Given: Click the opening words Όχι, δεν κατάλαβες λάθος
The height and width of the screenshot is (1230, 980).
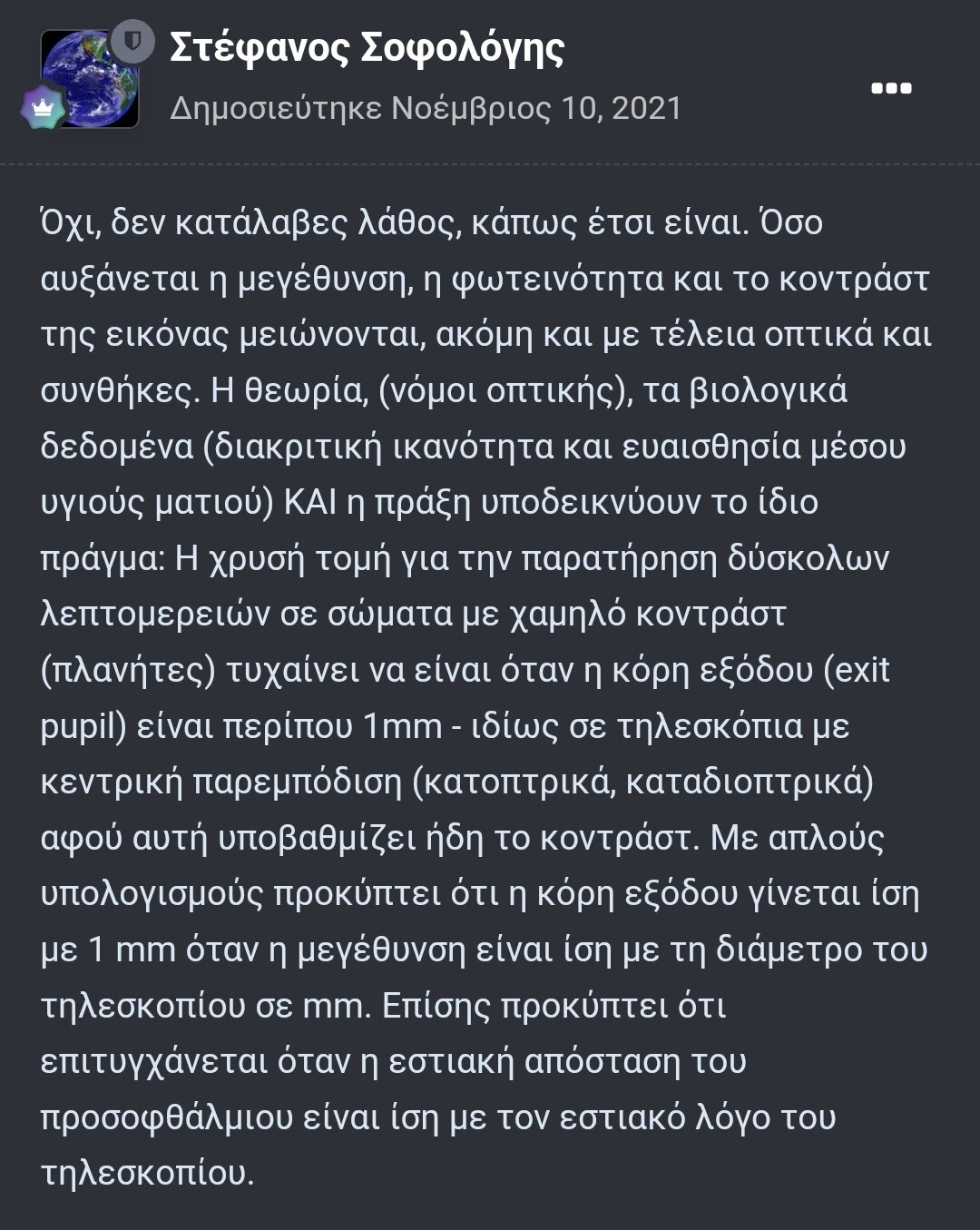Looking at the screenshot, I should click(x=250, y=223).
